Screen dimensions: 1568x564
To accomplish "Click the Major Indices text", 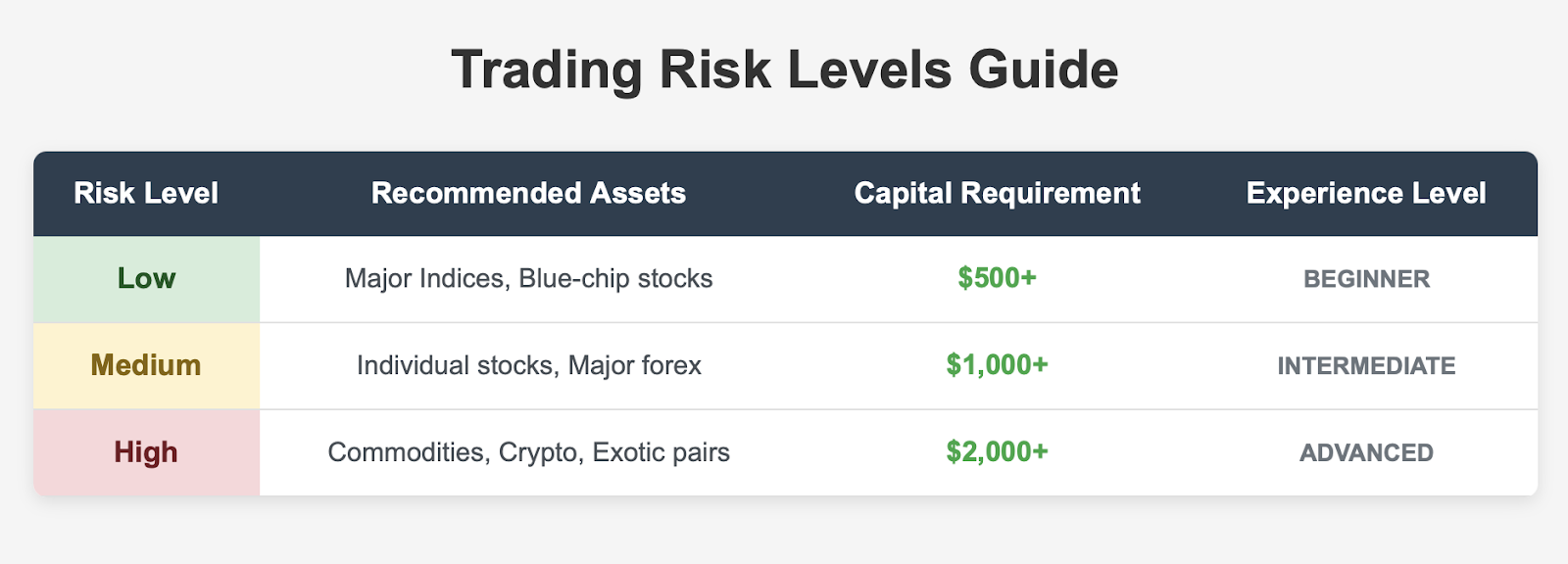I will 425,279.
